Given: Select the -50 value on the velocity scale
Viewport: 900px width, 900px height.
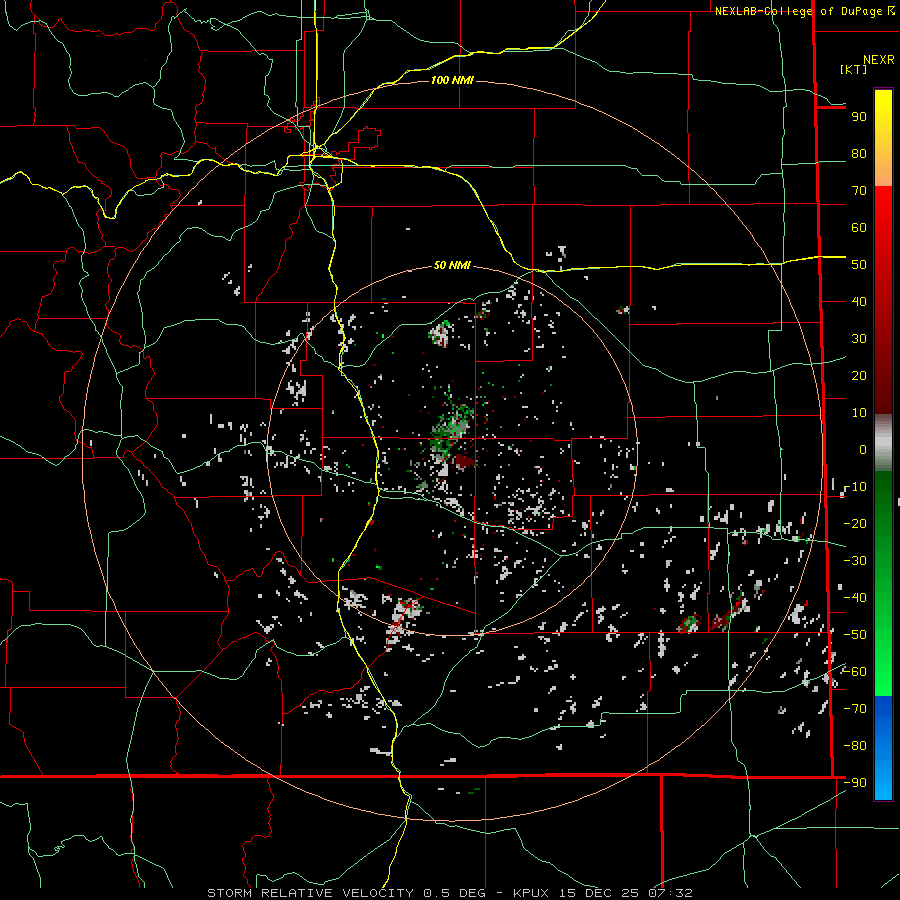Looking at the screenshot, I should click(855, 635).
